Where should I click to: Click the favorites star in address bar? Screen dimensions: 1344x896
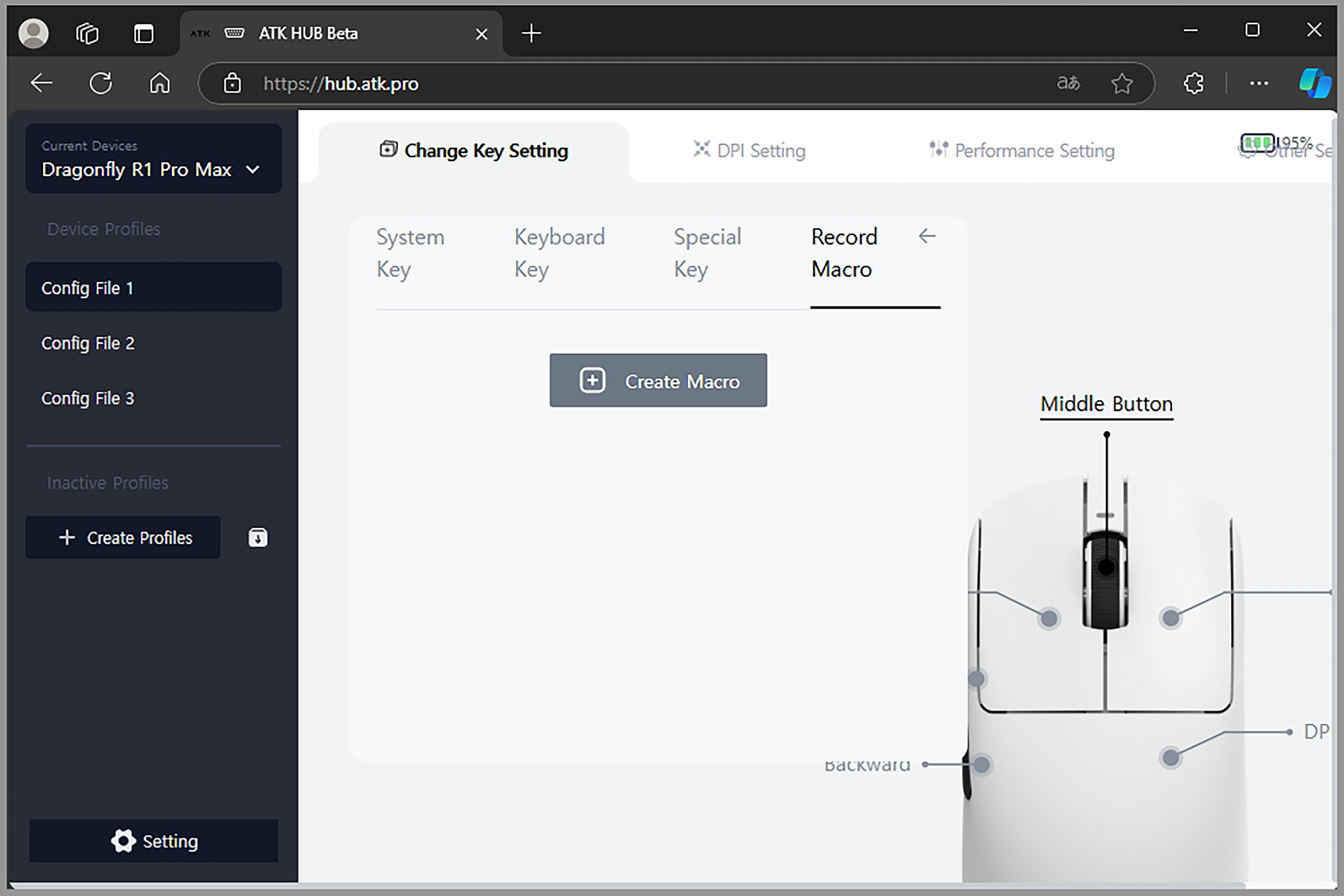click(x=1122, y=83)
